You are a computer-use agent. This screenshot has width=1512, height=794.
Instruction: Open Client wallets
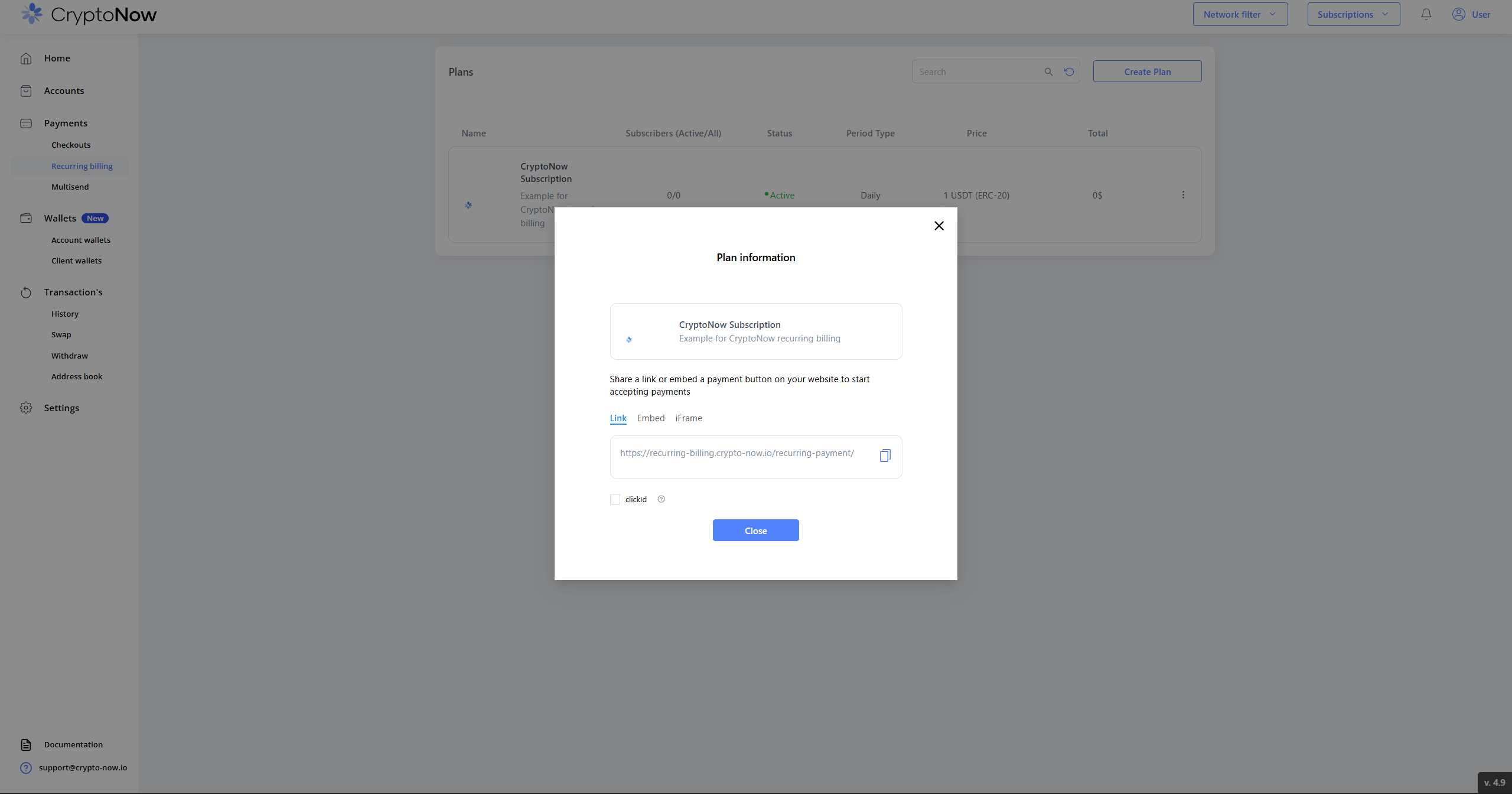(x=76, y=261)
